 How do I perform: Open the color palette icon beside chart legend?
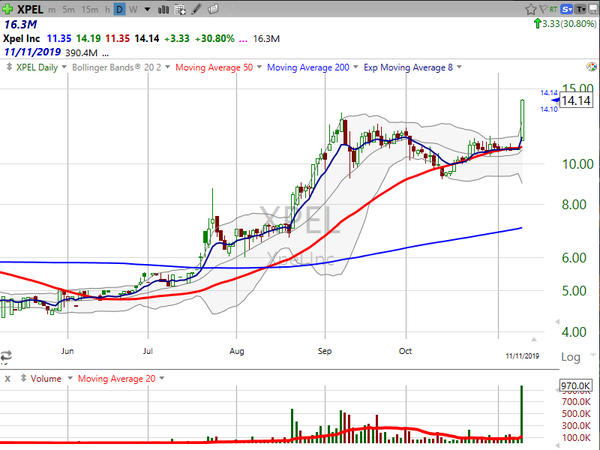pos(592,67)
